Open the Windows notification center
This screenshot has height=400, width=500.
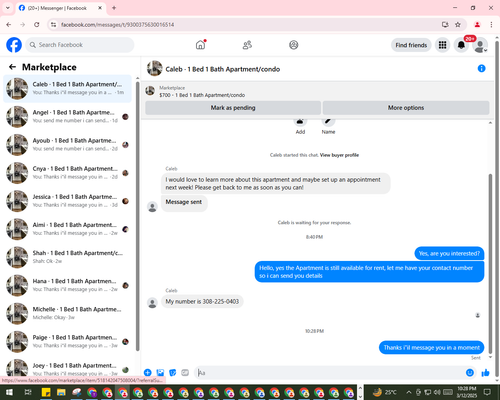tap(487, 392)
